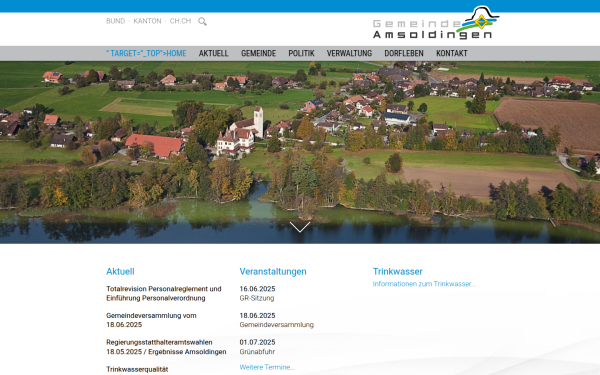Click the Weitere Termine link
600x375 pixels.
tap(267, 367)
